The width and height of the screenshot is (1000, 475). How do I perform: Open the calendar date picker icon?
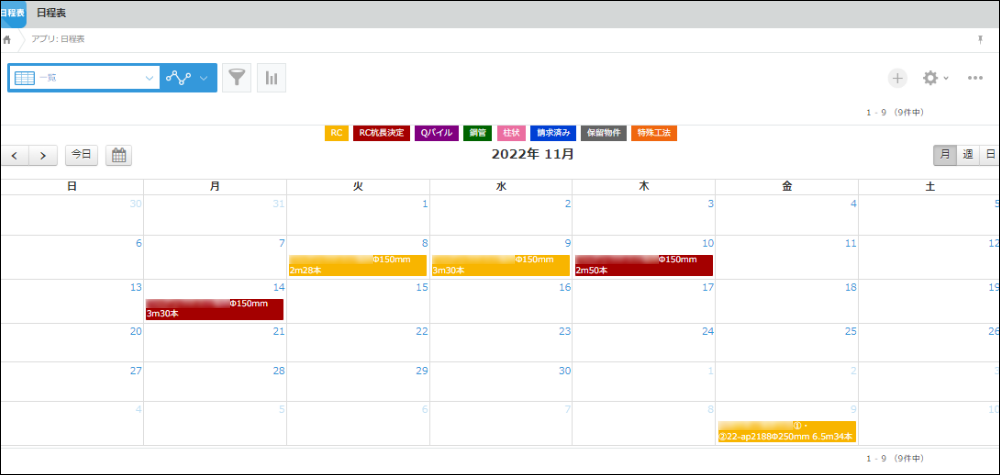(x=118, y=155)
